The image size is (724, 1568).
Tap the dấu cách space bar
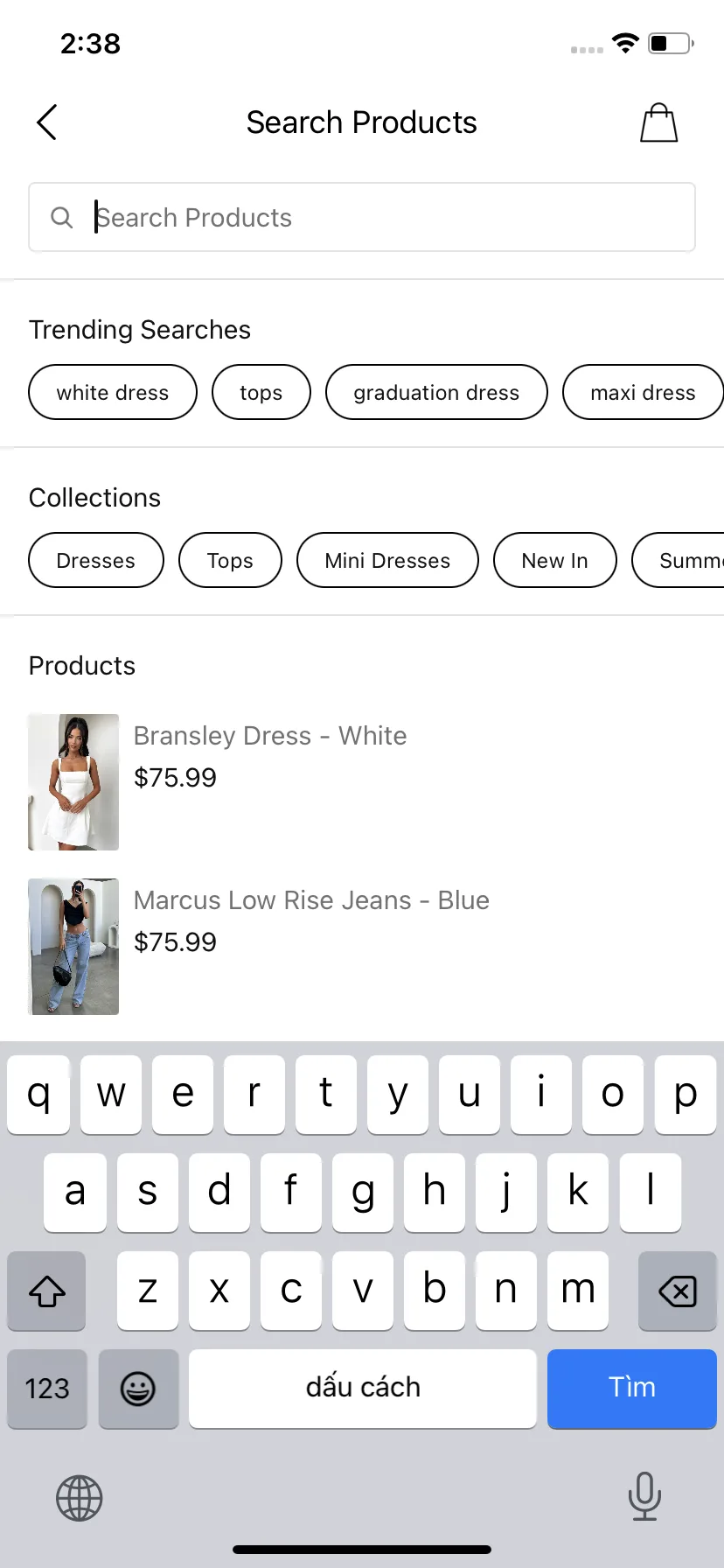363,1389
